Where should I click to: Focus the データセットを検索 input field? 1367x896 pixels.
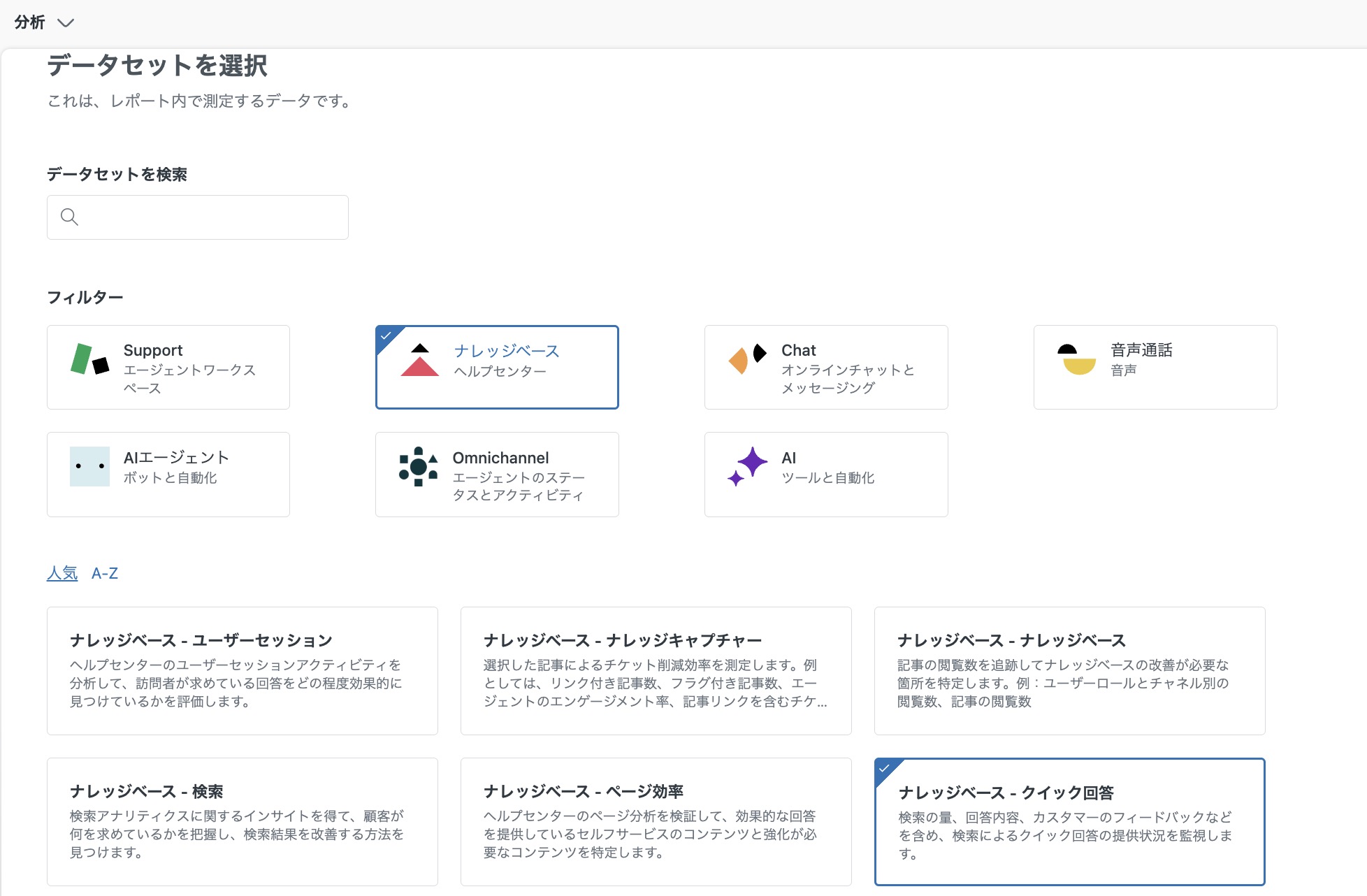(x=198, y=217)
